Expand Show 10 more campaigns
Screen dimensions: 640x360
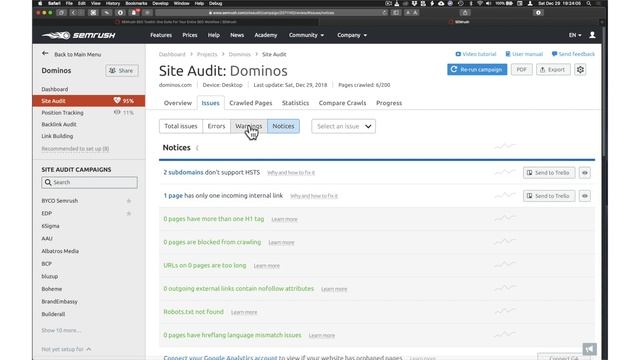point(61,330)
